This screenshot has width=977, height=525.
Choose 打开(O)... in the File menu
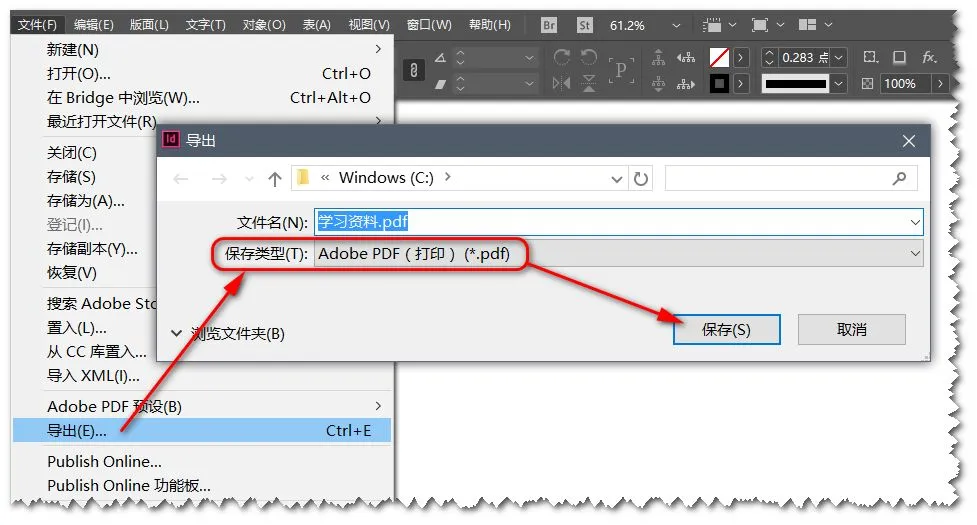tap(201, 73)
